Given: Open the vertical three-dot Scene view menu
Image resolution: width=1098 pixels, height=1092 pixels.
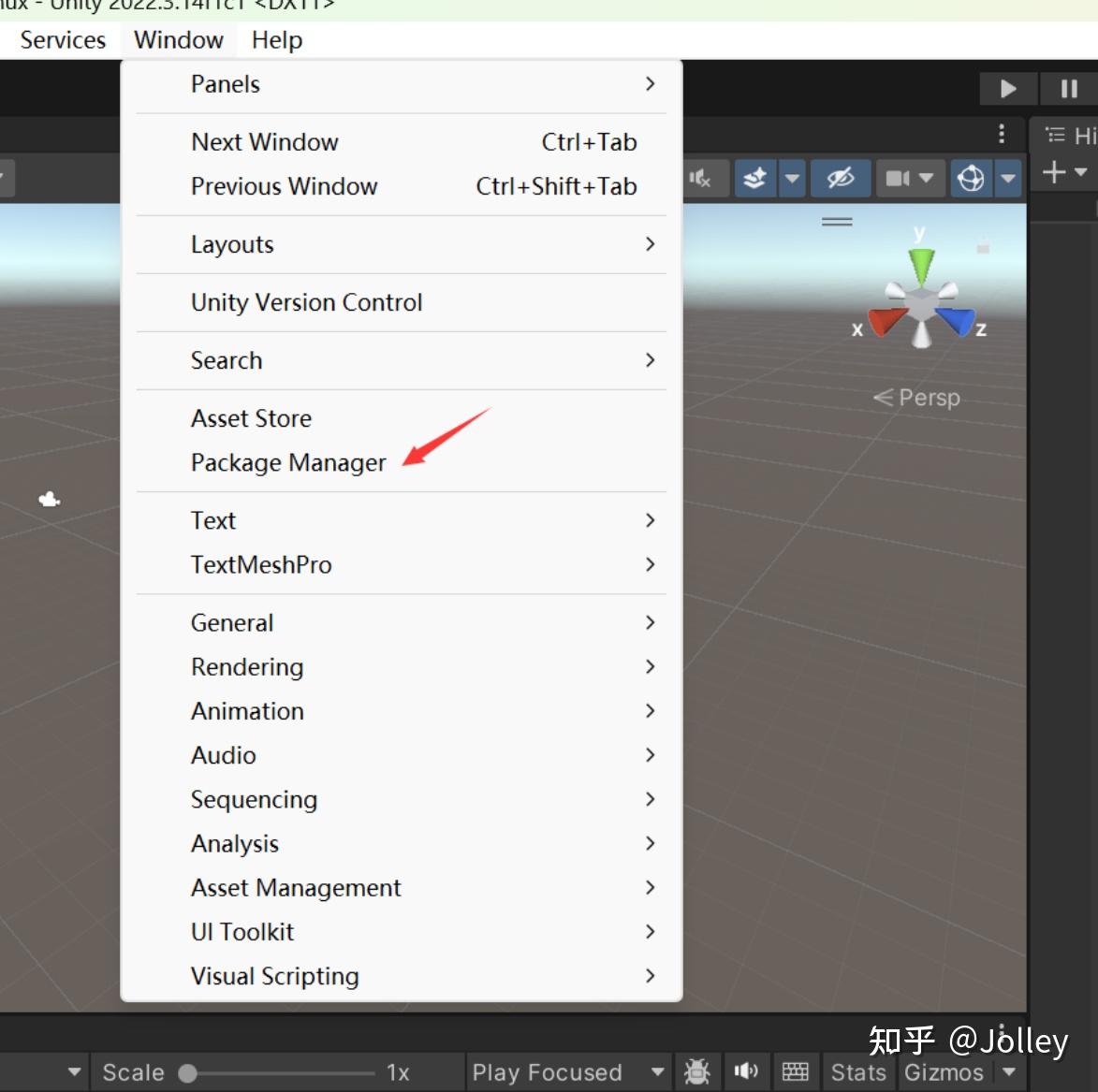Looking at the screenshot, I should pyautogui.click(x=1001, y=134).
